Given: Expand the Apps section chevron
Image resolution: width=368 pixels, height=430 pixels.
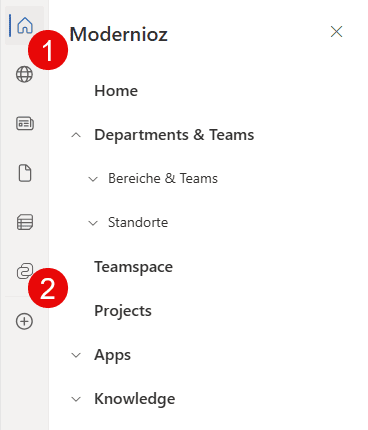Looking at the screenshot, I should pos(76,355).
